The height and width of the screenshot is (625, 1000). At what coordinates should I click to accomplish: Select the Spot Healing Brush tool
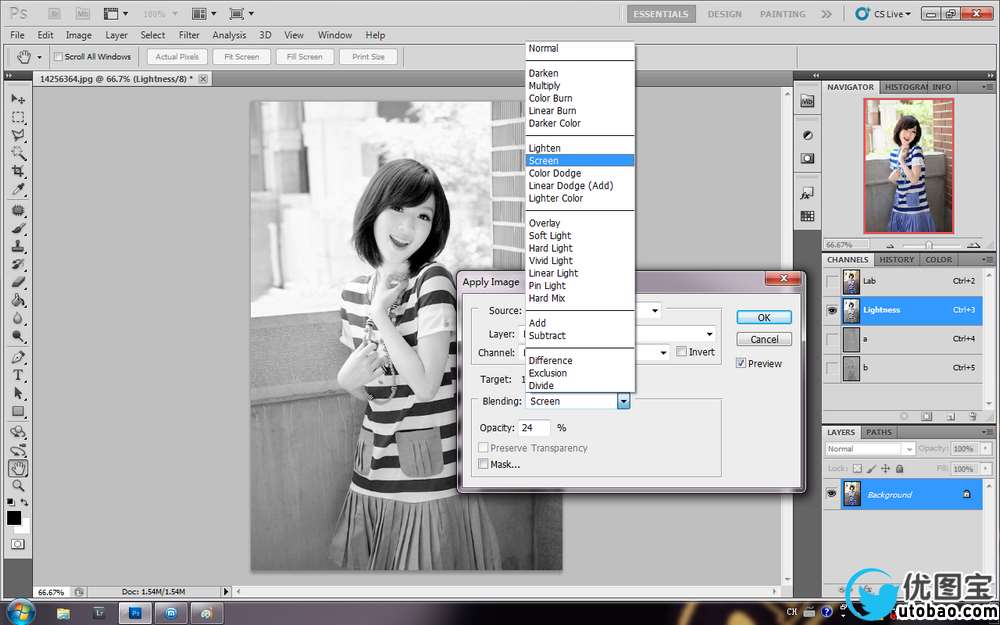tap(18, 210)
